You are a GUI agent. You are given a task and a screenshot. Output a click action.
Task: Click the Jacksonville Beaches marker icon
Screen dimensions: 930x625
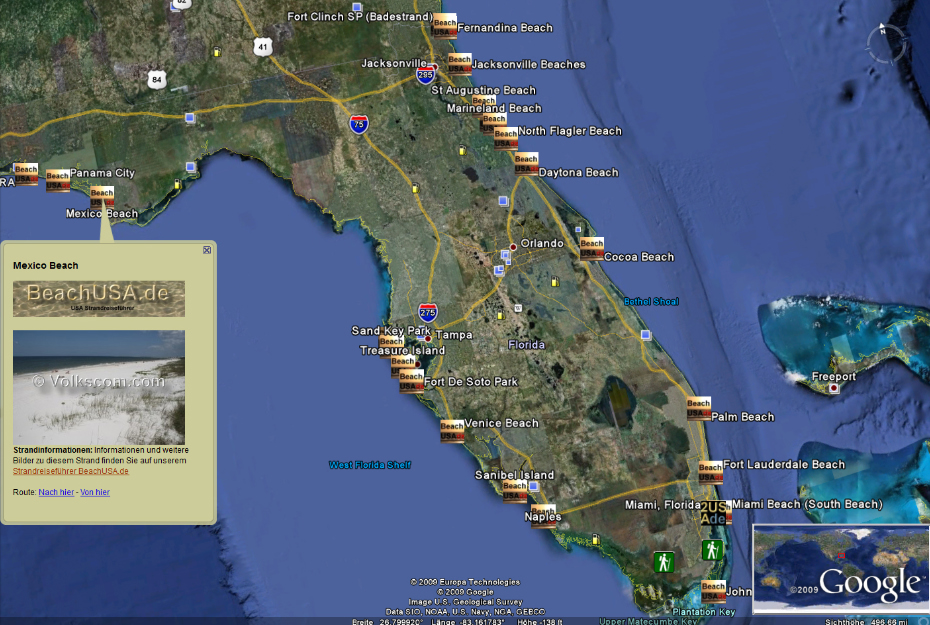point(460,63)
